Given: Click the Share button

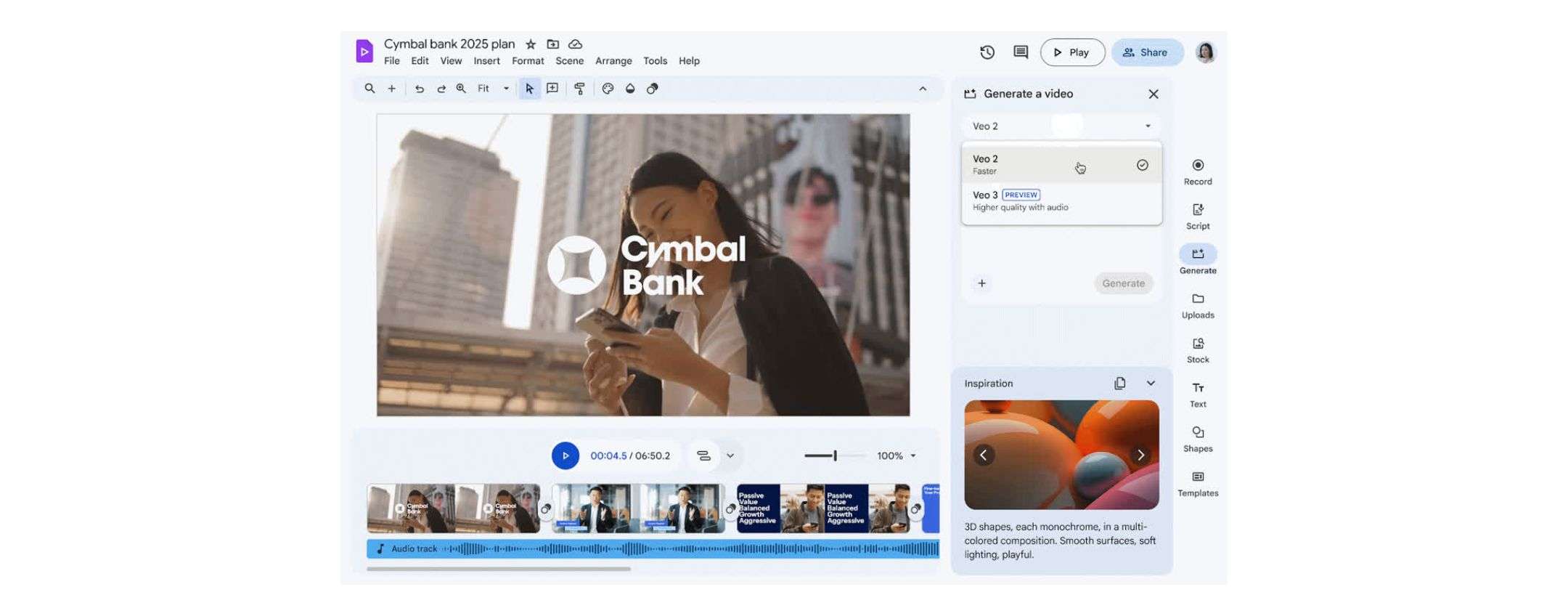Looking at the screenshot, I should point(1147,52).
